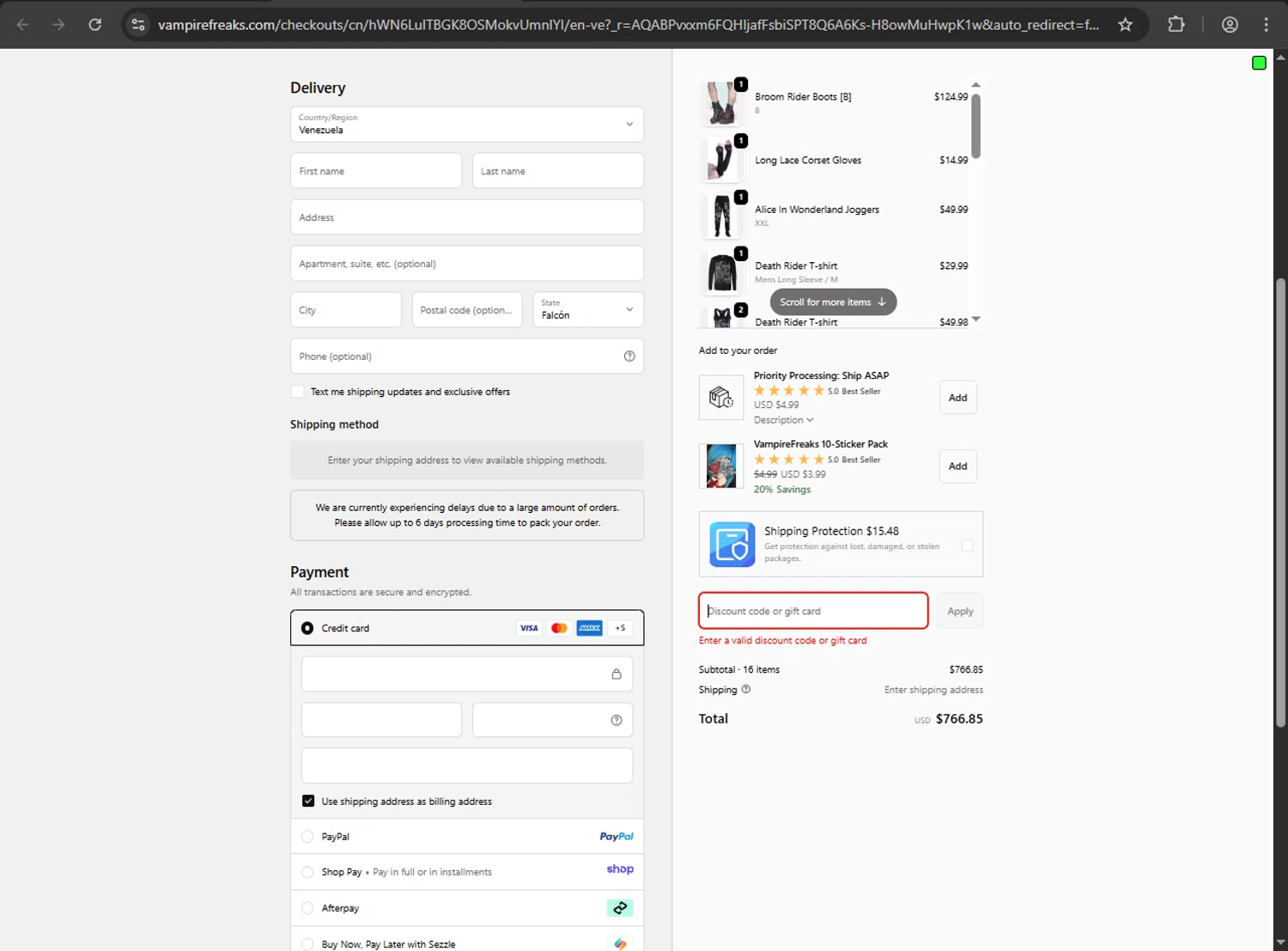Image resolution: width=1288 pixels, height=951 pixels.
Task: Select the Afterpay radio button
Action: point(307,908)
